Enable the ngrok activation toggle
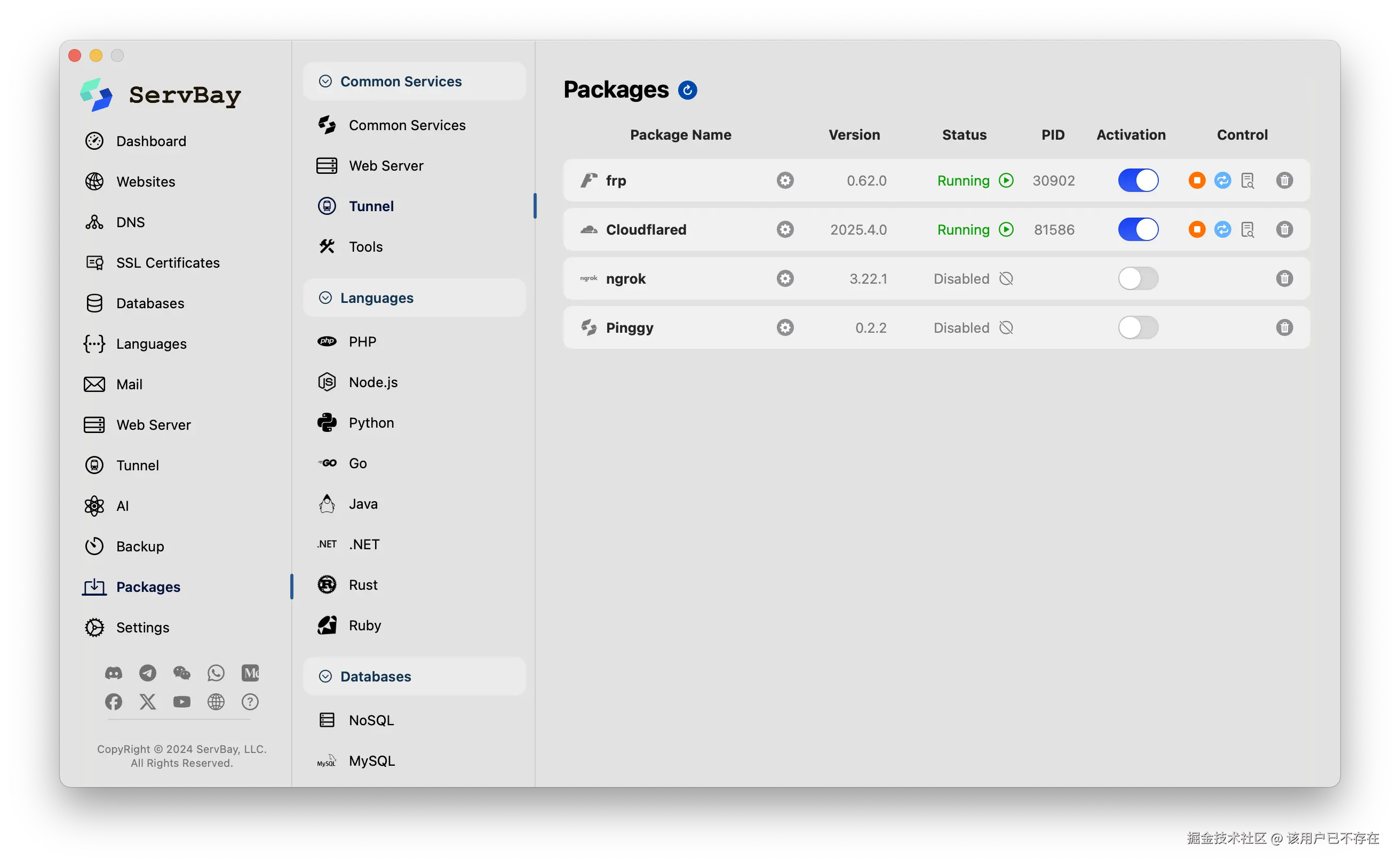 (1138, 279)
